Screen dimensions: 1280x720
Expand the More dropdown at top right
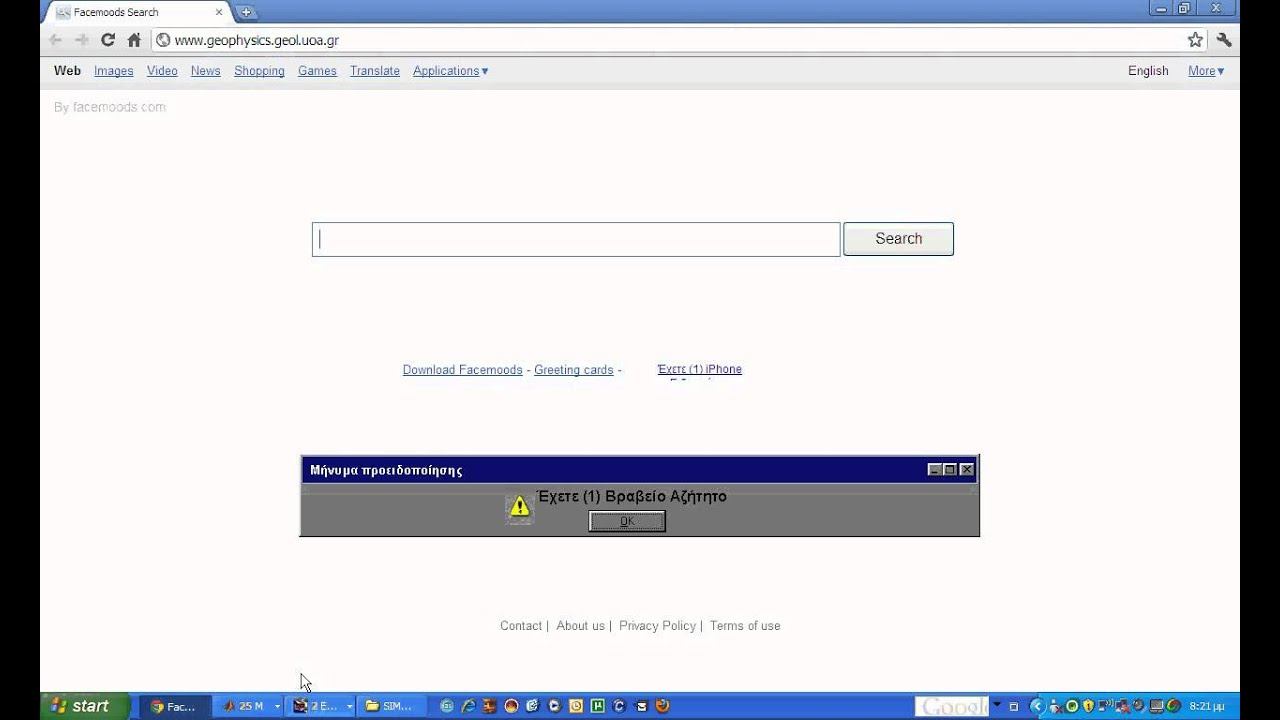(x=1206, y=71)
